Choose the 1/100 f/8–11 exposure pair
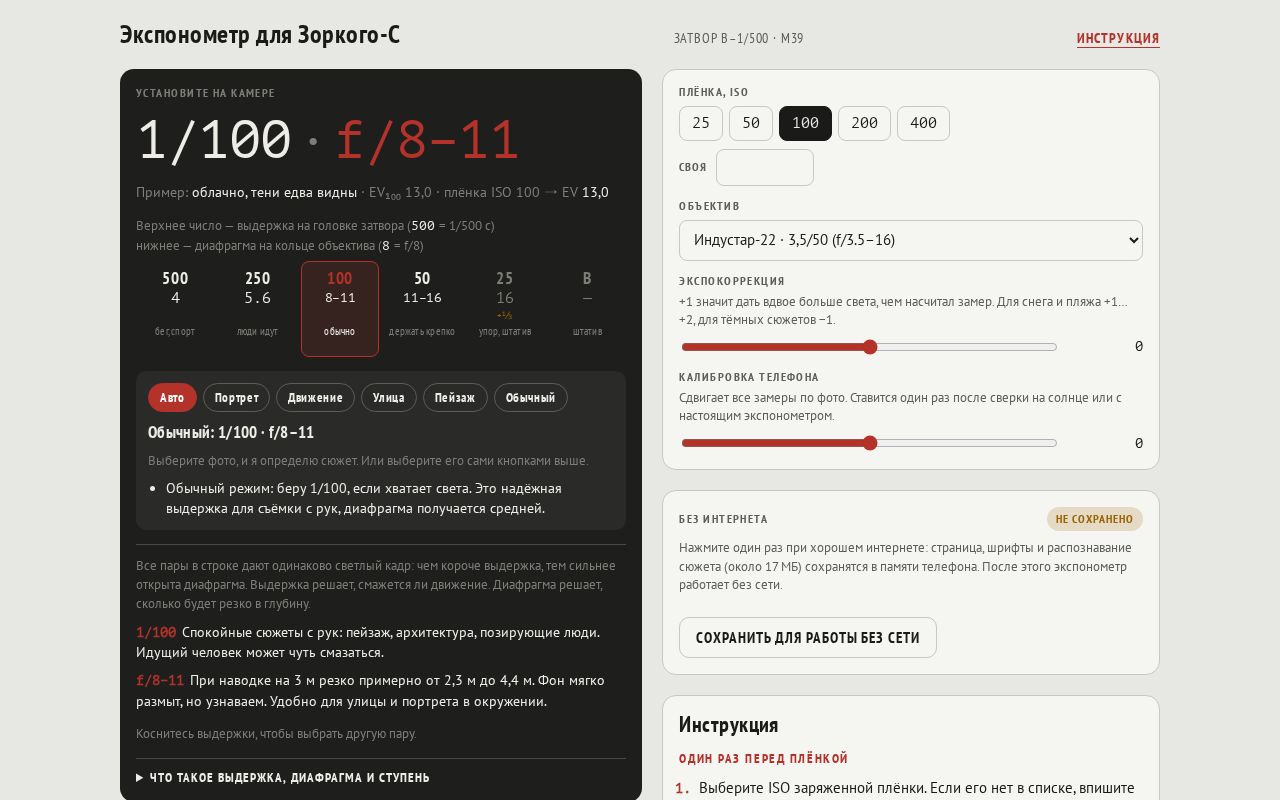Viewport: 1280px width, 800px height. click(x=340, y=309)
